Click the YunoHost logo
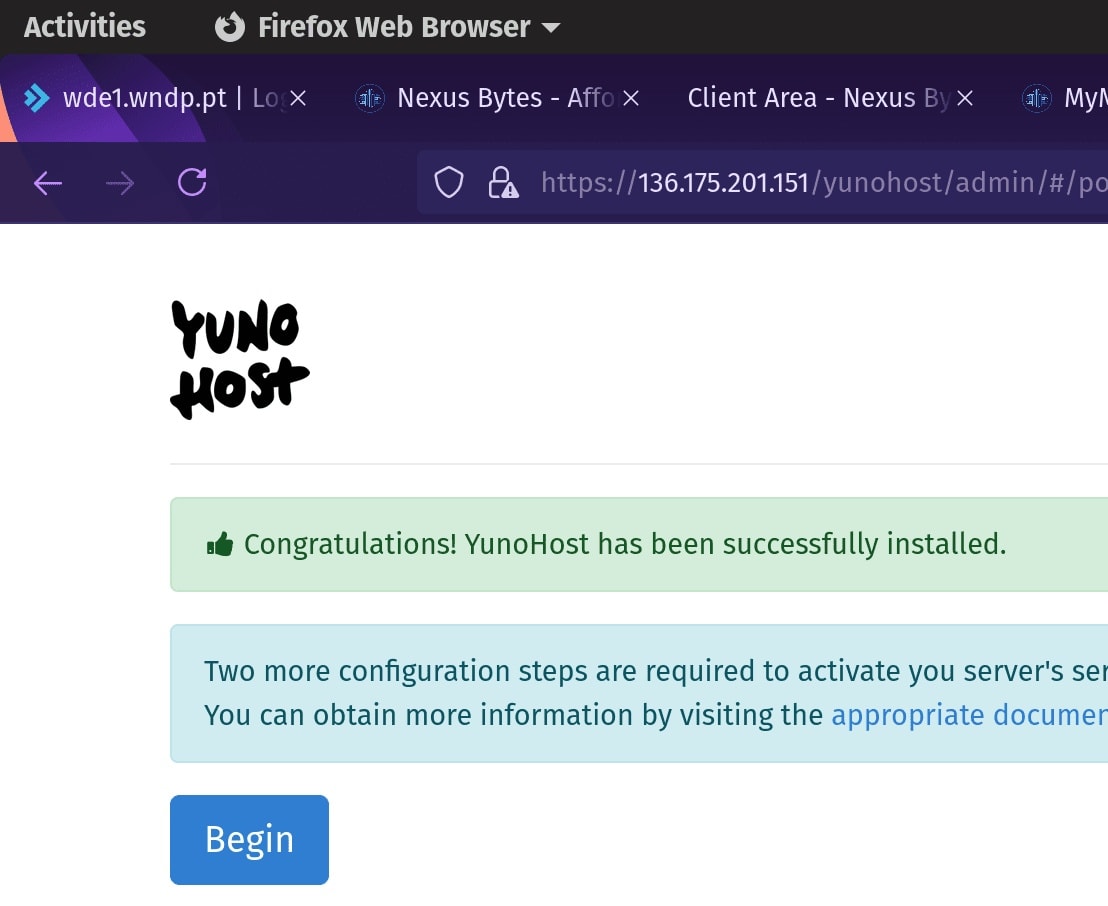1108x906 pixels. pos(240,359)
